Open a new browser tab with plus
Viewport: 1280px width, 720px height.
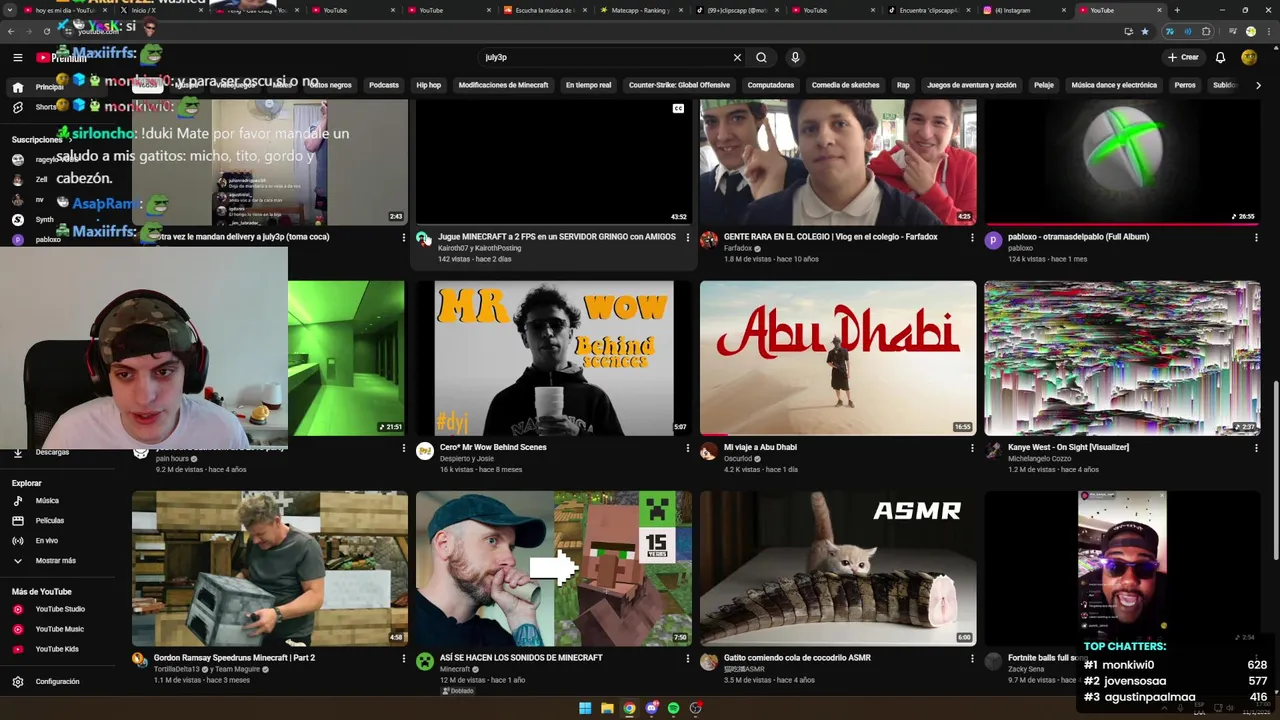[1177, 10]
